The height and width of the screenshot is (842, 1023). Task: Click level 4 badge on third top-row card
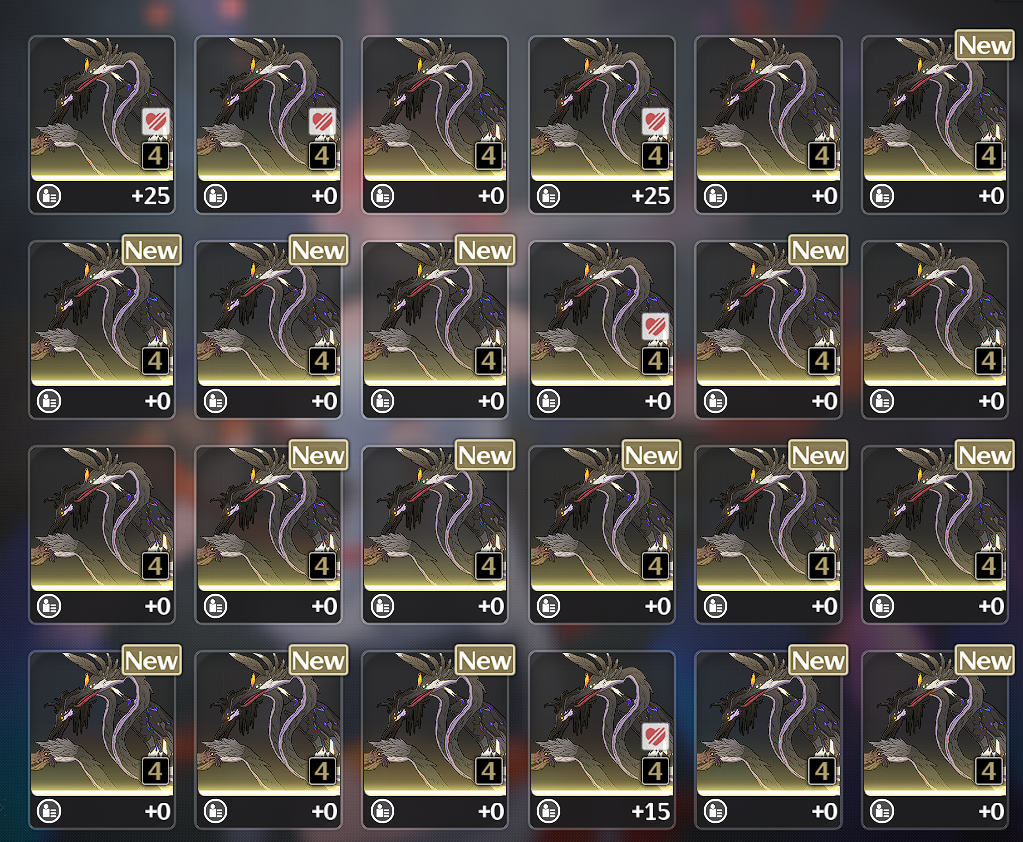coord(489,157)
